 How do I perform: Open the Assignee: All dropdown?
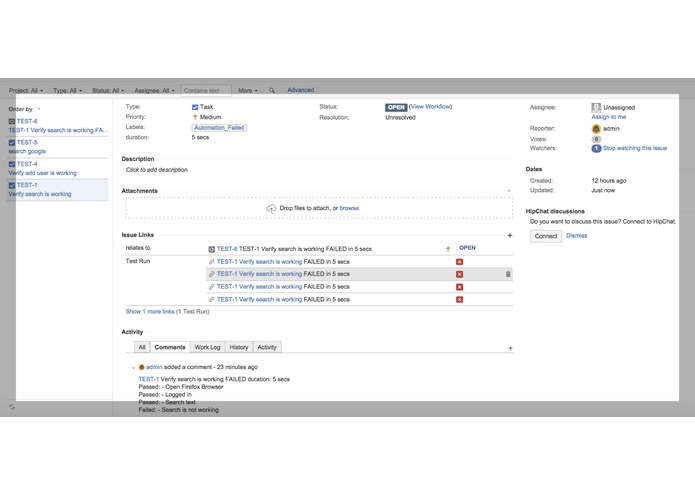point(155,90)
